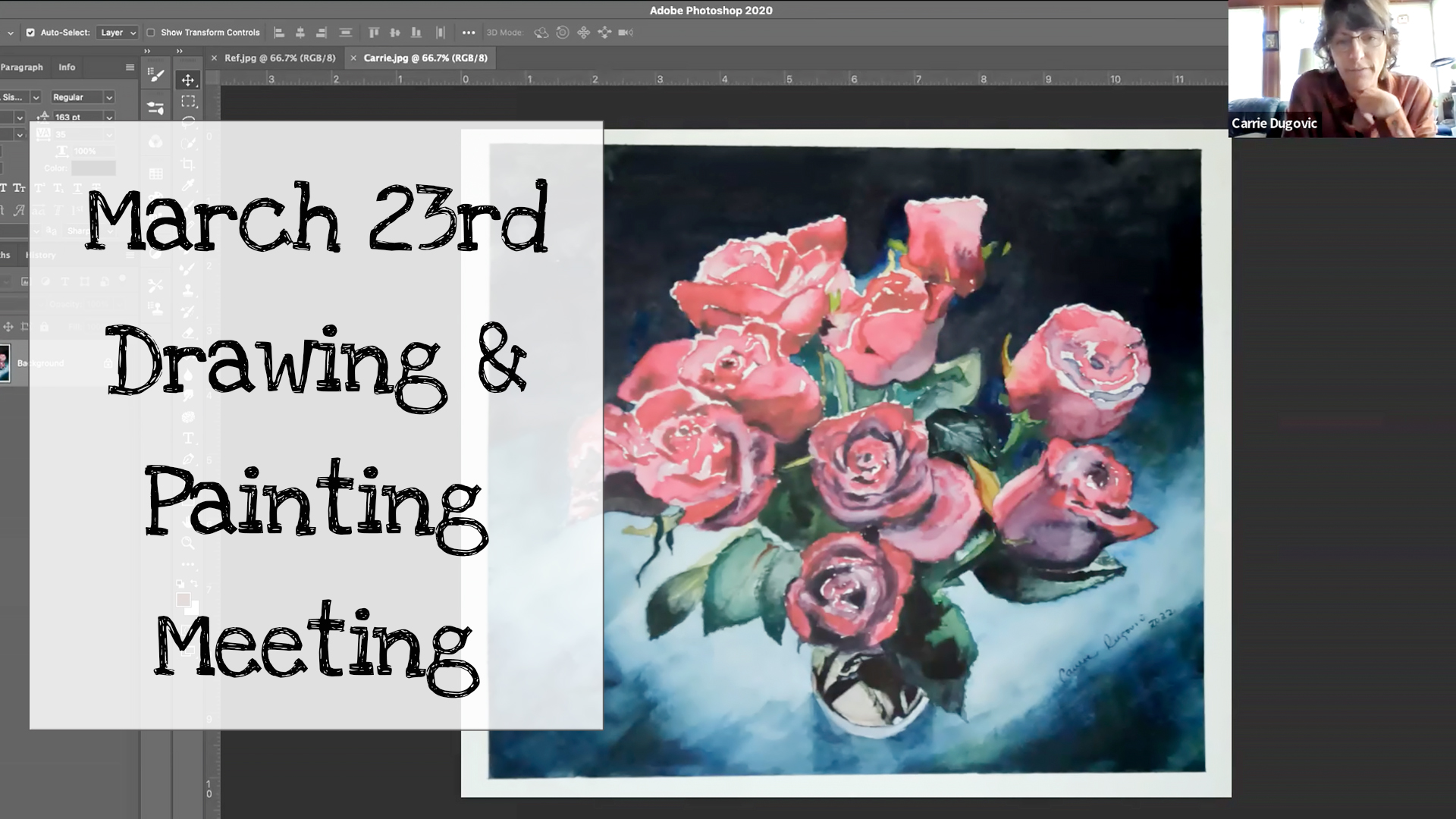This screenshot has height=819, width=1456.
Task: Open the Character panel menu icon
Action: (130, 67)
